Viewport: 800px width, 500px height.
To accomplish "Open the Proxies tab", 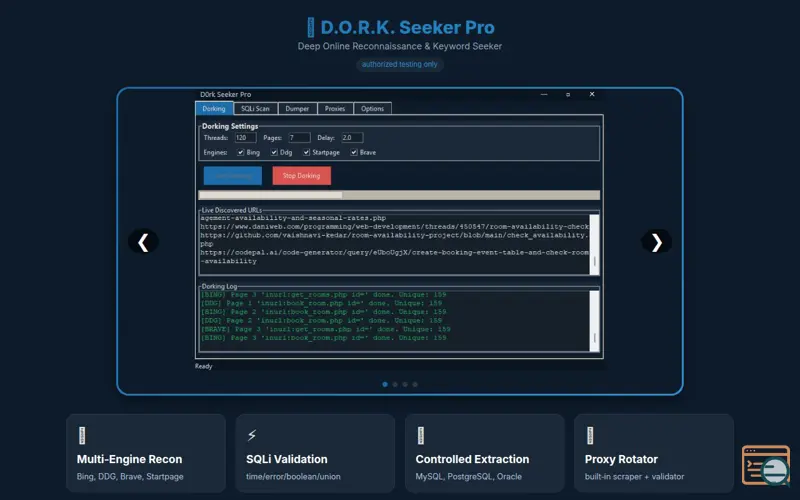I will click(x=335, y=109).
